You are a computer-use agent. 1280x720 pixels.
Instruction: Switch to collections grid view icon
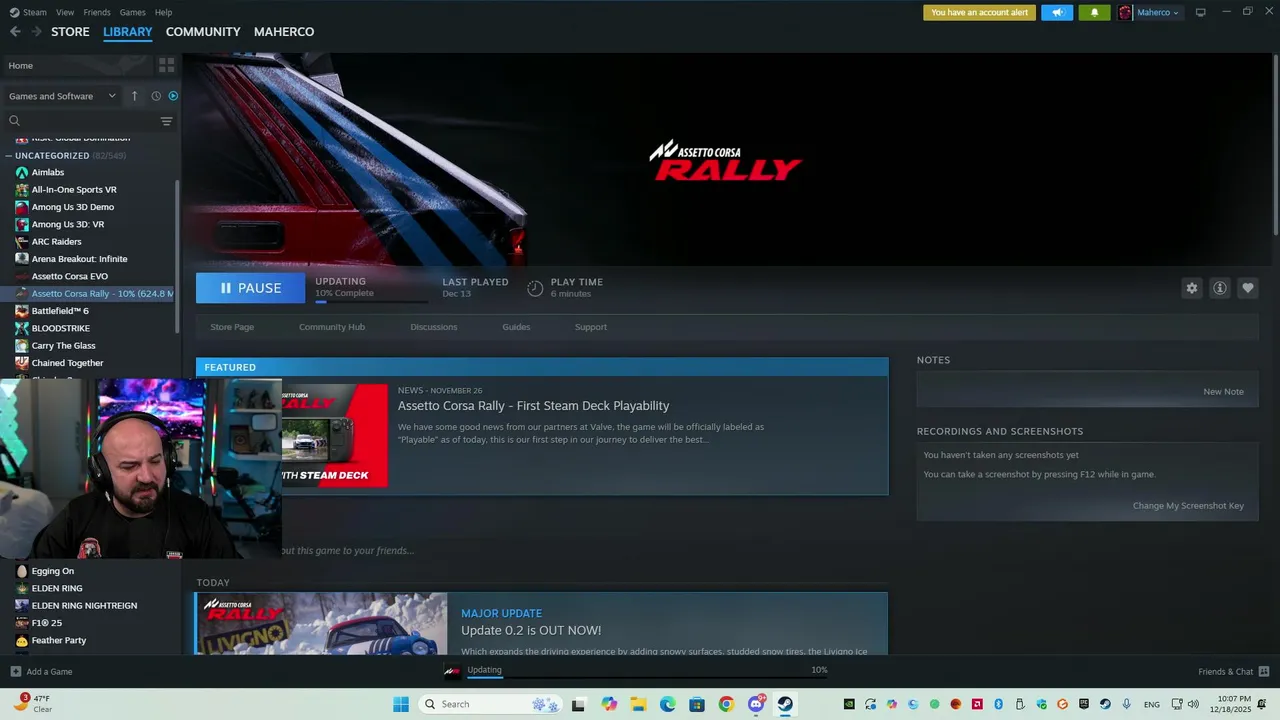click(167, 65)
